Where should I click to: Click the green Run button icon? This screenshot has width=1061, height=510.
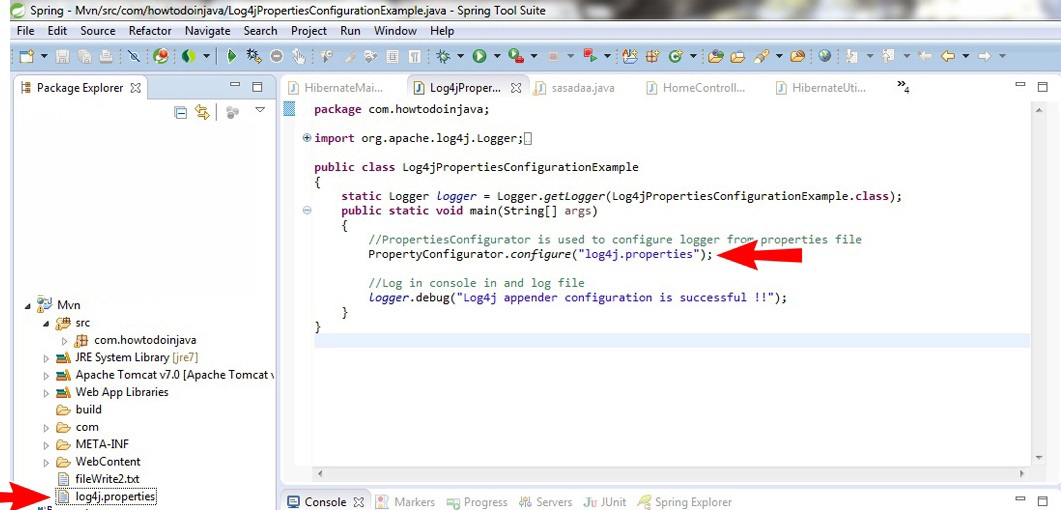(x=480, y=56)
